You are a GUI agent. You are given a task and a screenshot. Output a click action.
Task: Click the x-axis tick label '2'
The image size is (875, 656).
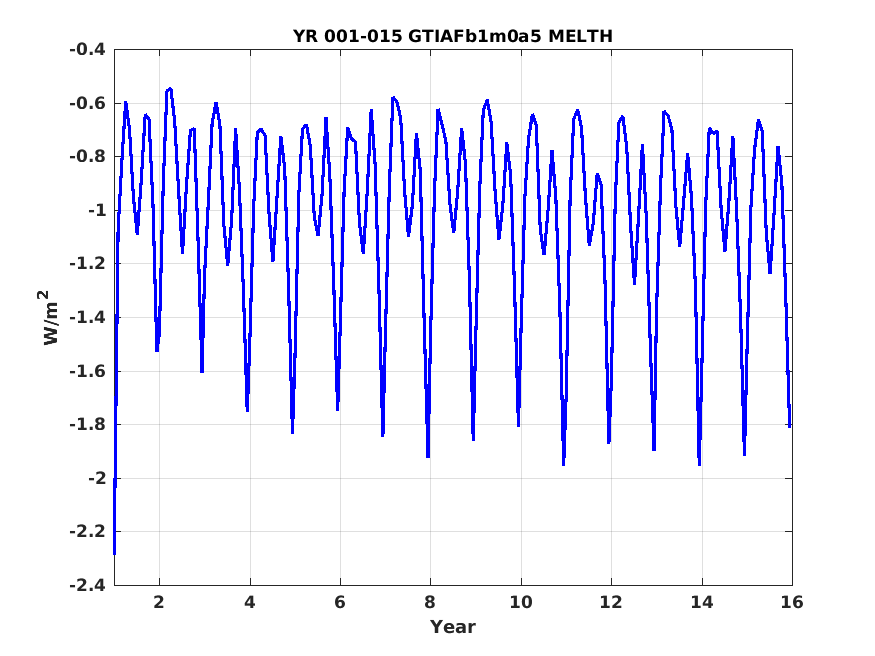[x=160, y=602]
